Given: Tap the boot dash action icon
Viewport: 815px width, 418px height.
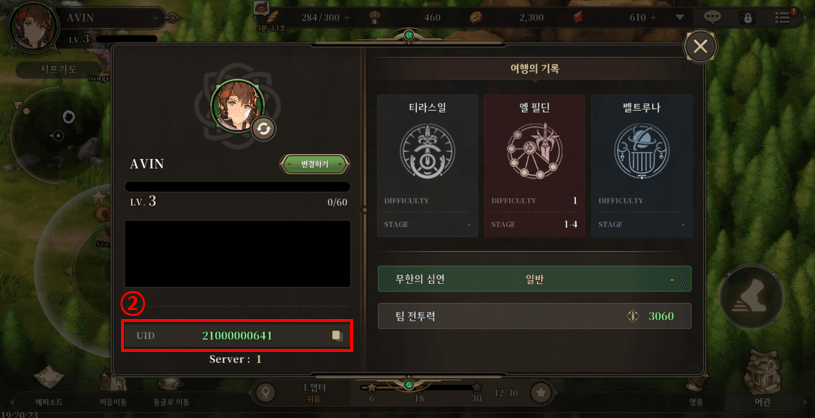Looking at the screenshot, I should pos(751,296).
